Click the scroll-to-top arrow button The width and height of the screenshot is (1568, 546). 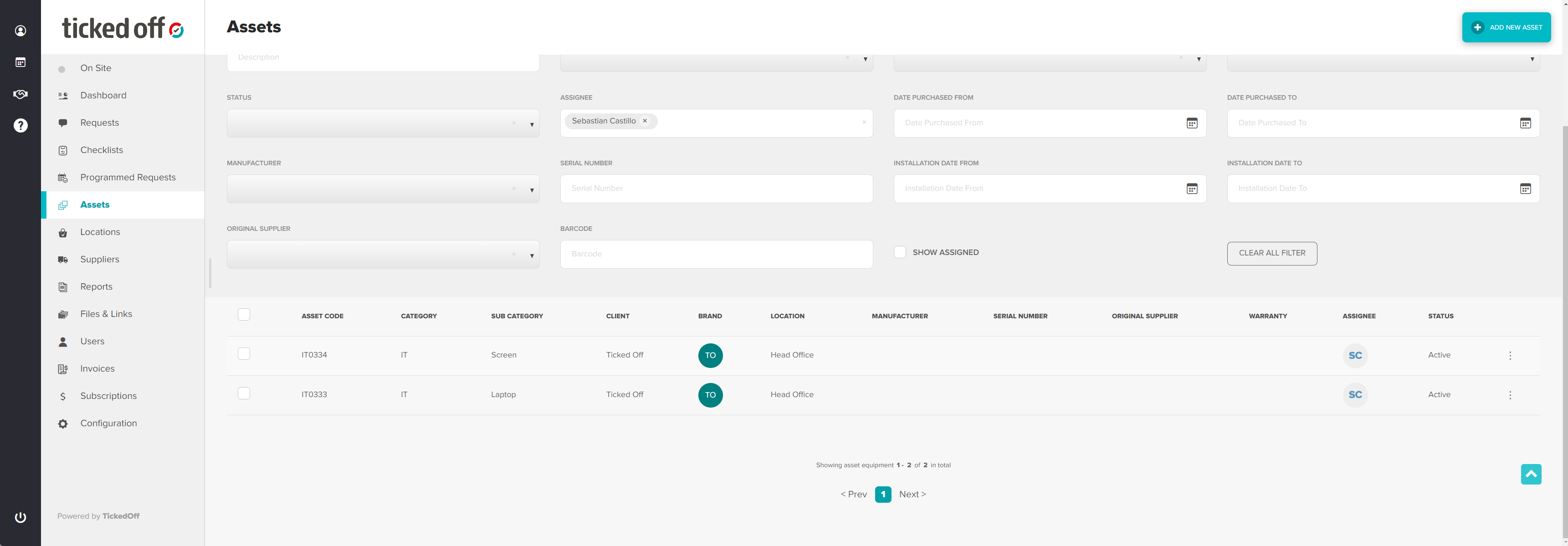pos(1530,474)
